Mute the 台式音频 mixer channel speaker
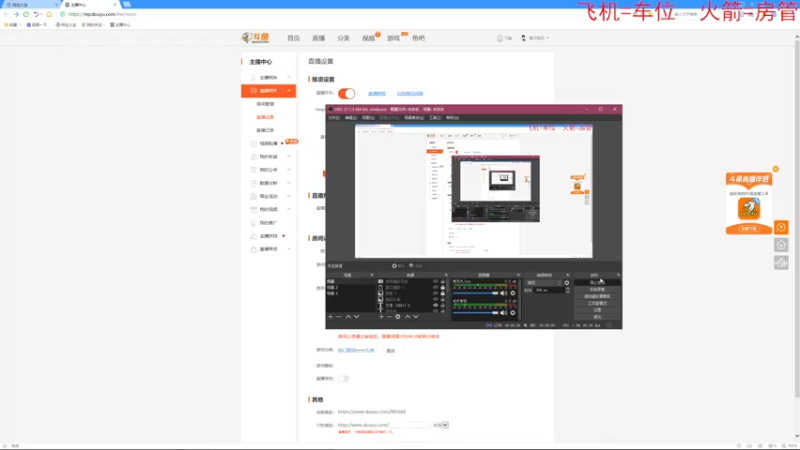 pos(504,313)
